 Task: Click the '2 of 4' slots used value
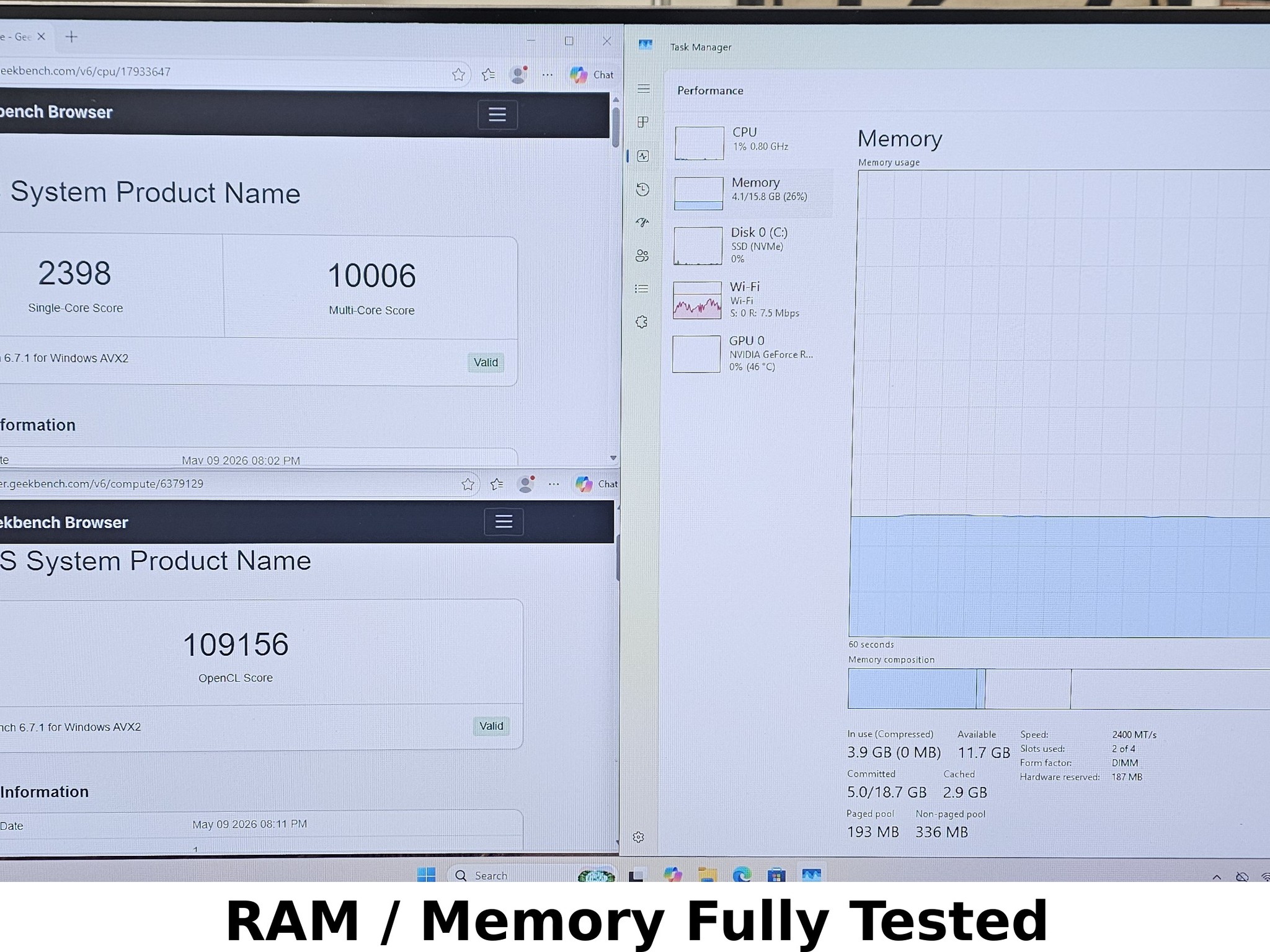tap(1124, 749)
